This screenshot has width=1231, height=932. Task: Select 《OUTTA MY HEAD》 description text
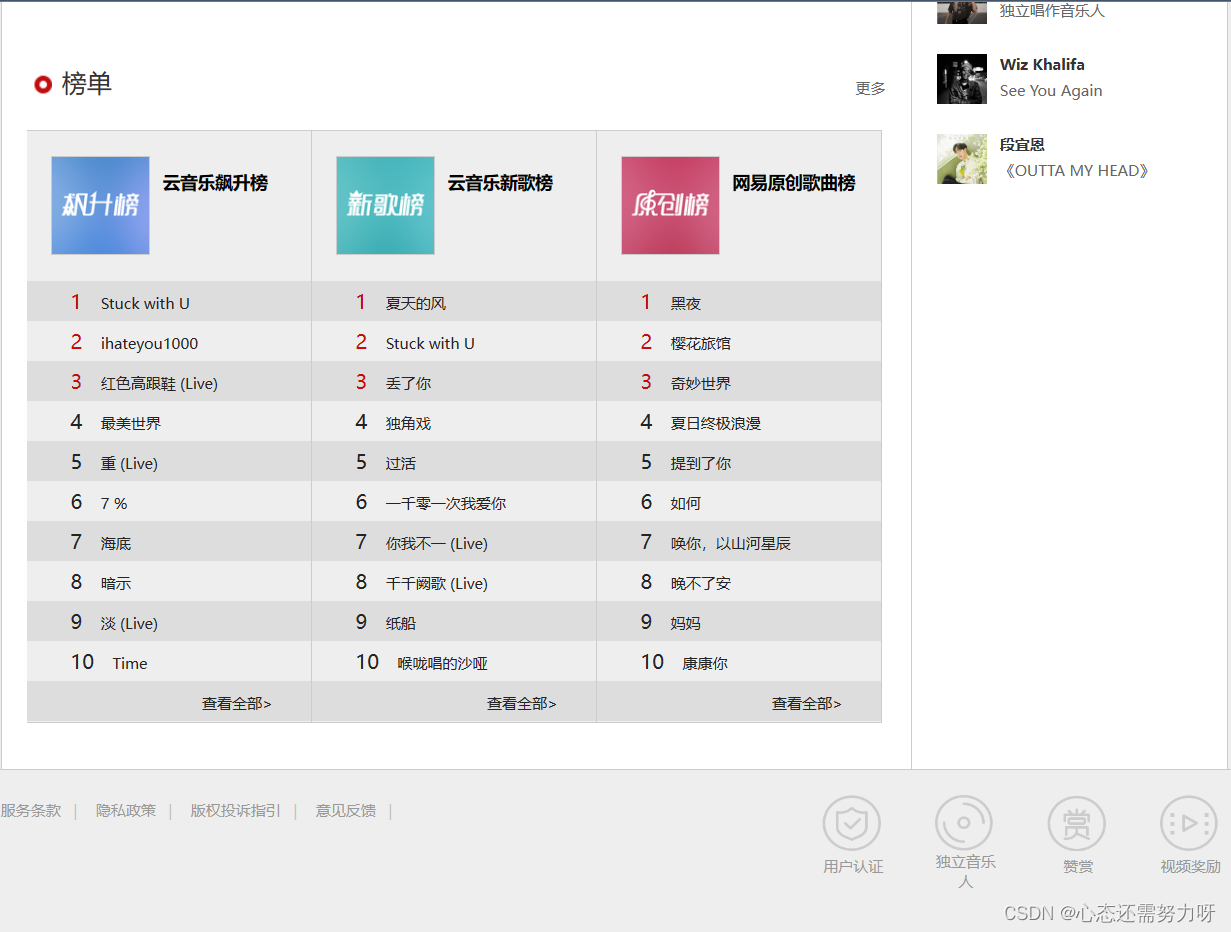coord(1075,171)
